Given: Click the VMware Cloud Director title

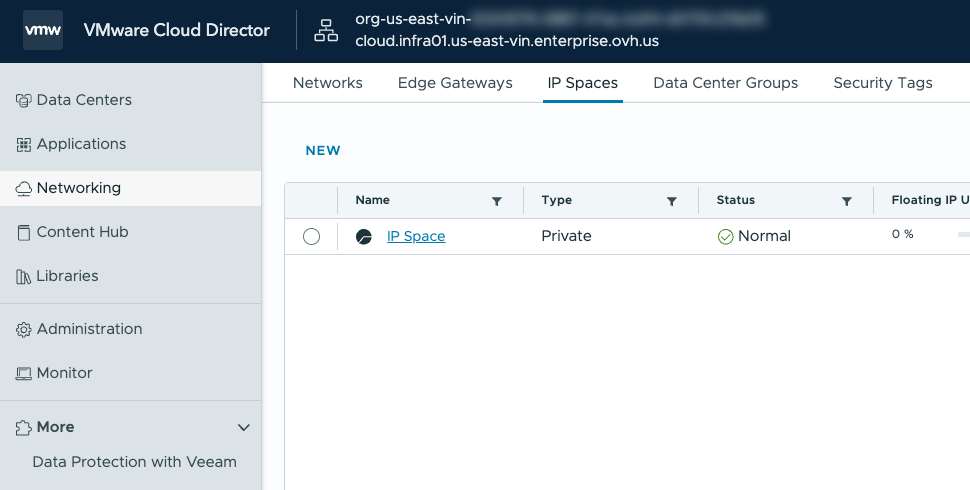Looking at the screenshot, I should [x=176, y=30].
